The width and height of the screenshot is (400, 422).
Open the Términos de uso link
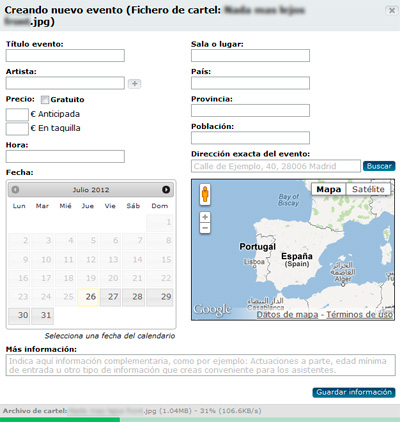click(x=359, y=314)
